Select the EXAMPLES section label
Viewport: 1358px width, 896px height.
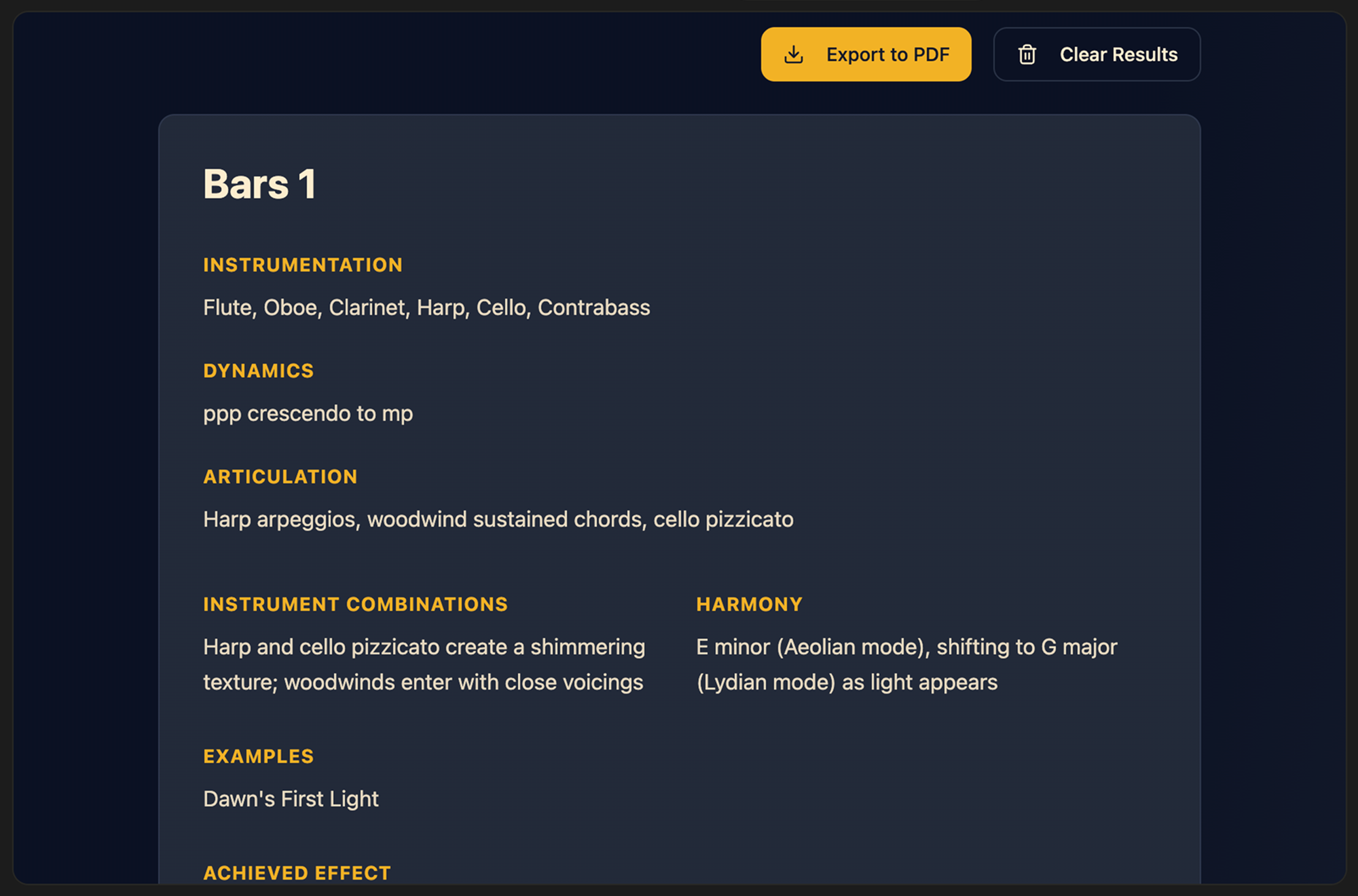click(258, 756)
